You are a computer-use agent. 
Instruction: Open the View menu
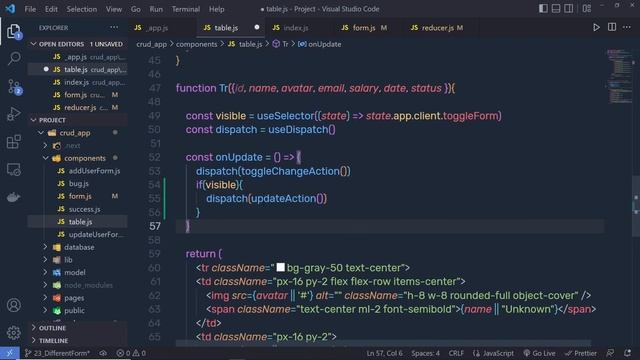[x=113, y=9]
